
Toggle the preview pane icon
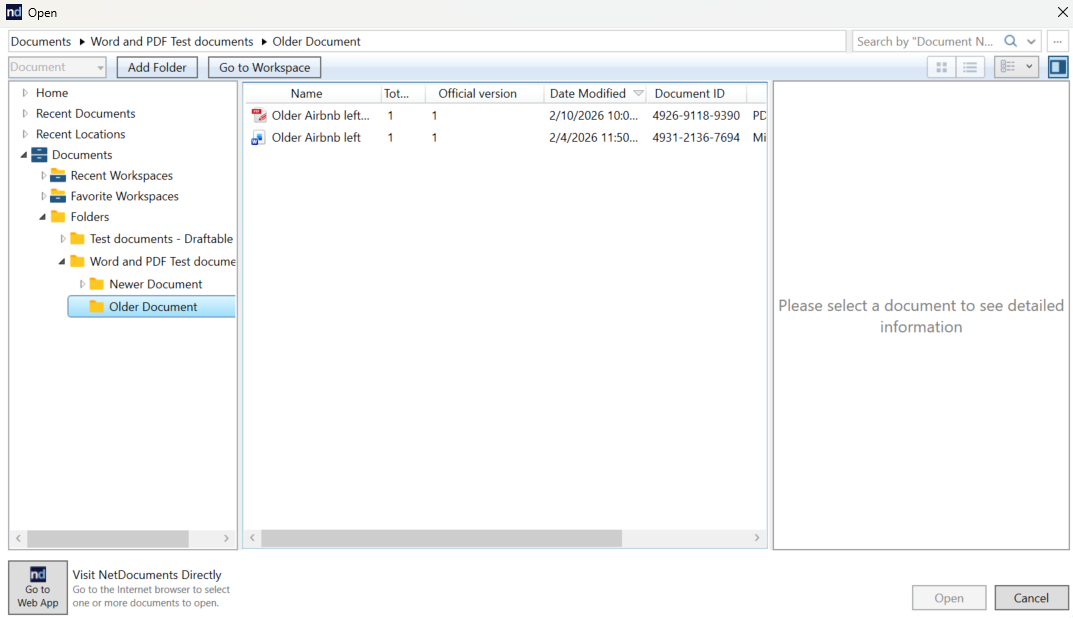point(1058,67)
